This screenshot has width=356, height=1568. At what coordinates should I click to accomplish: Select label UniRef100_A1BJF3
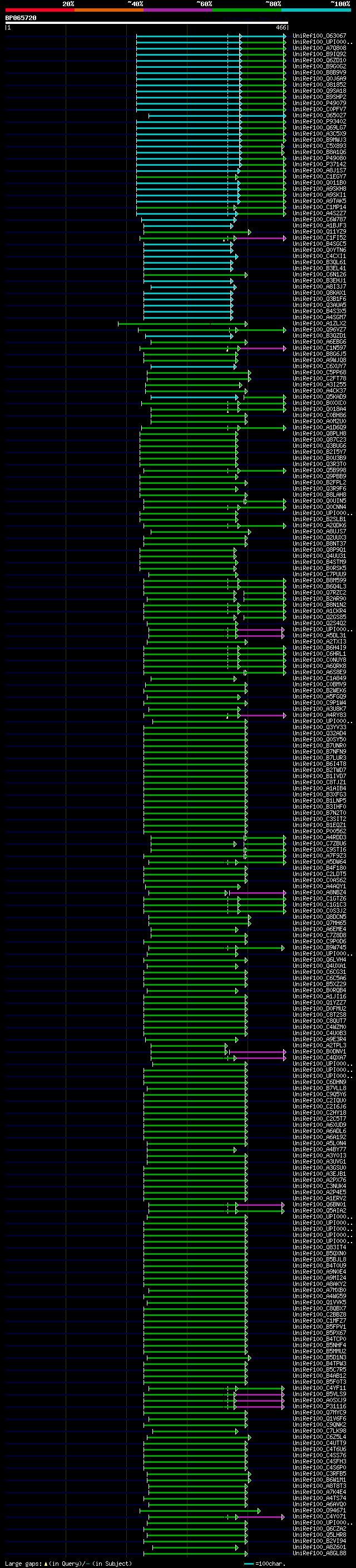(319, 226)
